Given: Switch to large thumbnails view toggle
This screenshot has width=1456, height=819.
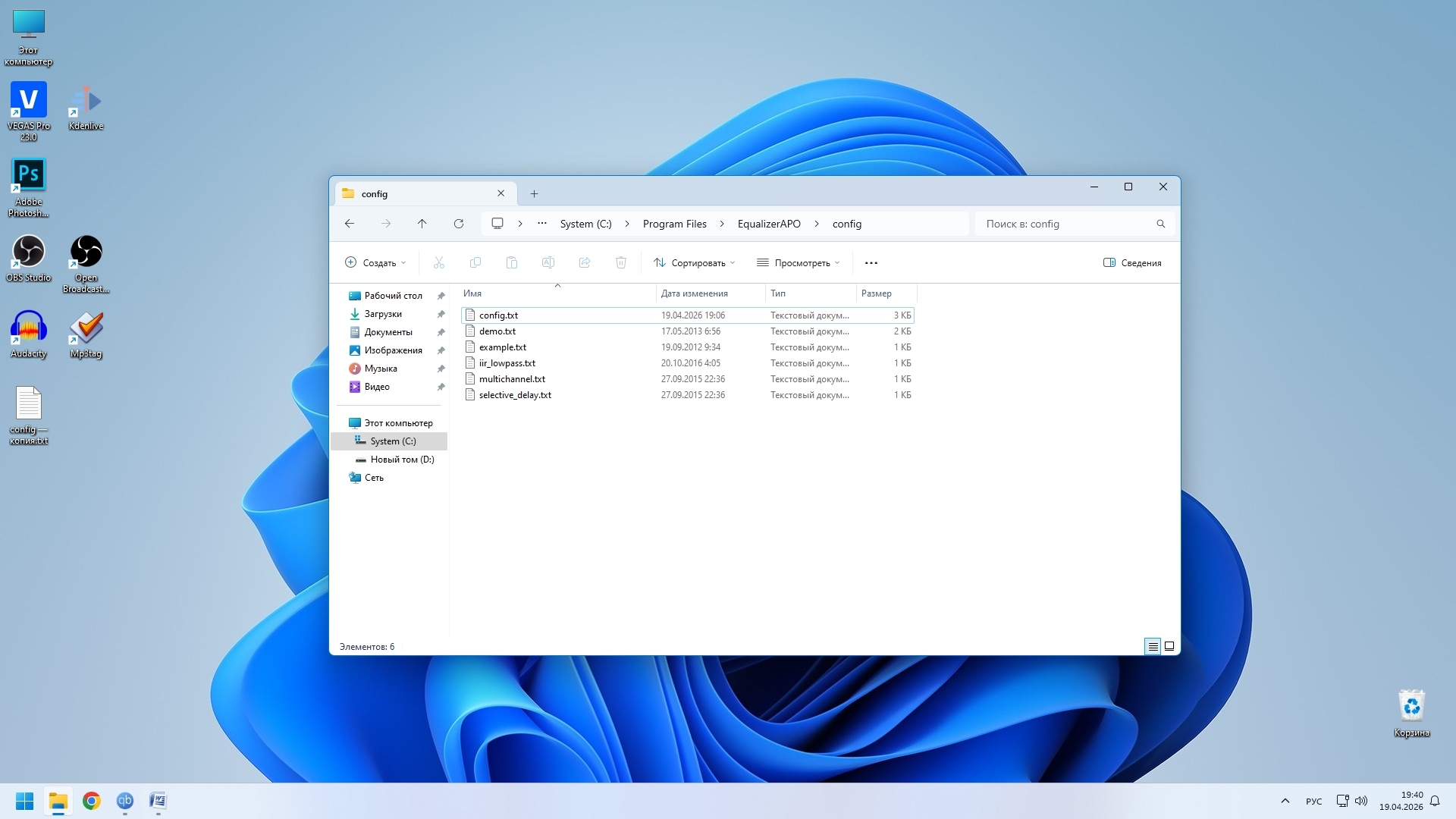Looking at the screenshot, I should click(1169, 646).
